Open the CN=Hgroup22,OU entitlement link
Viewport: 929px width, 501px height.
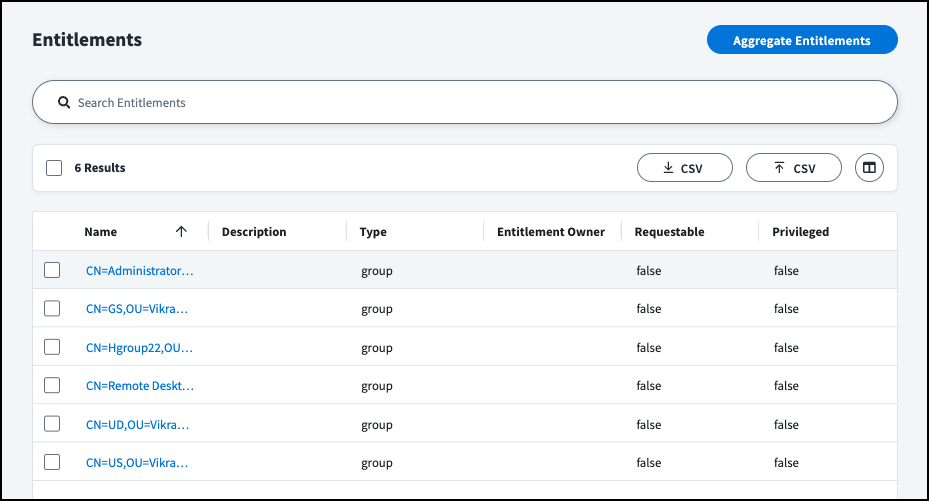[x=139, y=348]
